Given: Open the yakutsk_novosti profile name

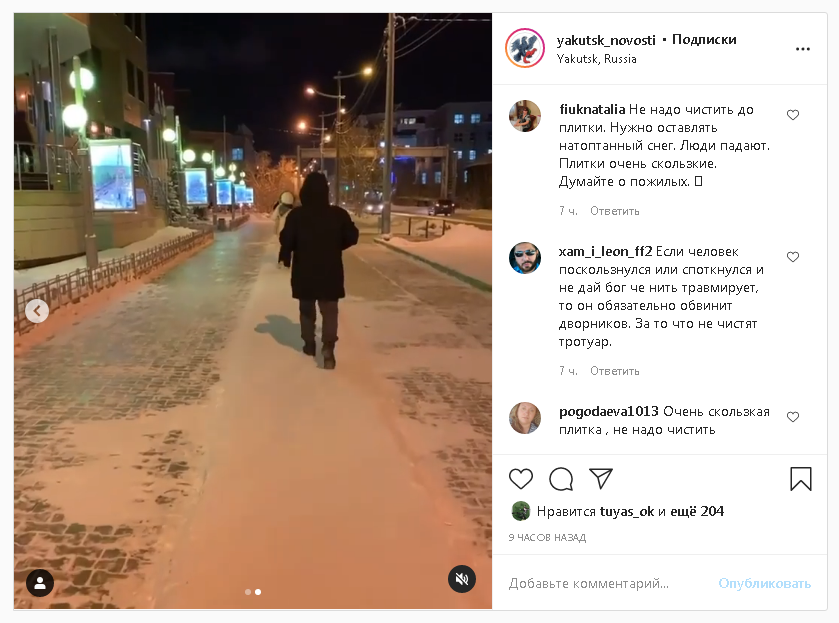Looking at the screenshot, I should [606, 40].
